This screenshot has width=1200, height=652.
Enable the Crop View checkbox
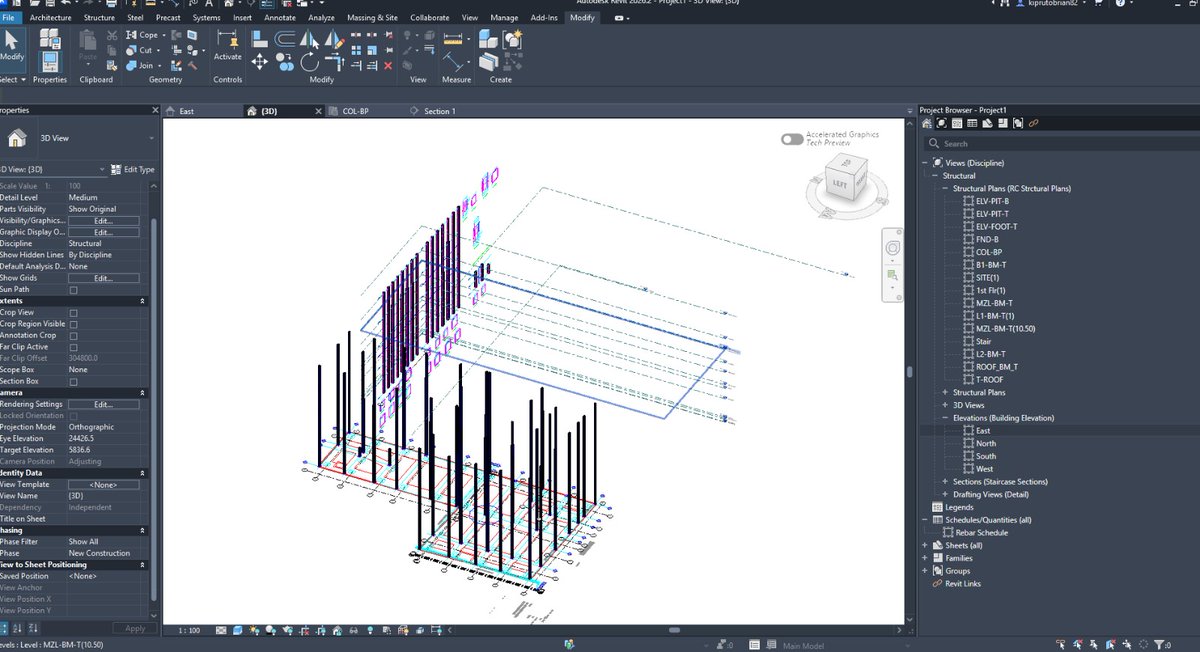pos(73,313)
